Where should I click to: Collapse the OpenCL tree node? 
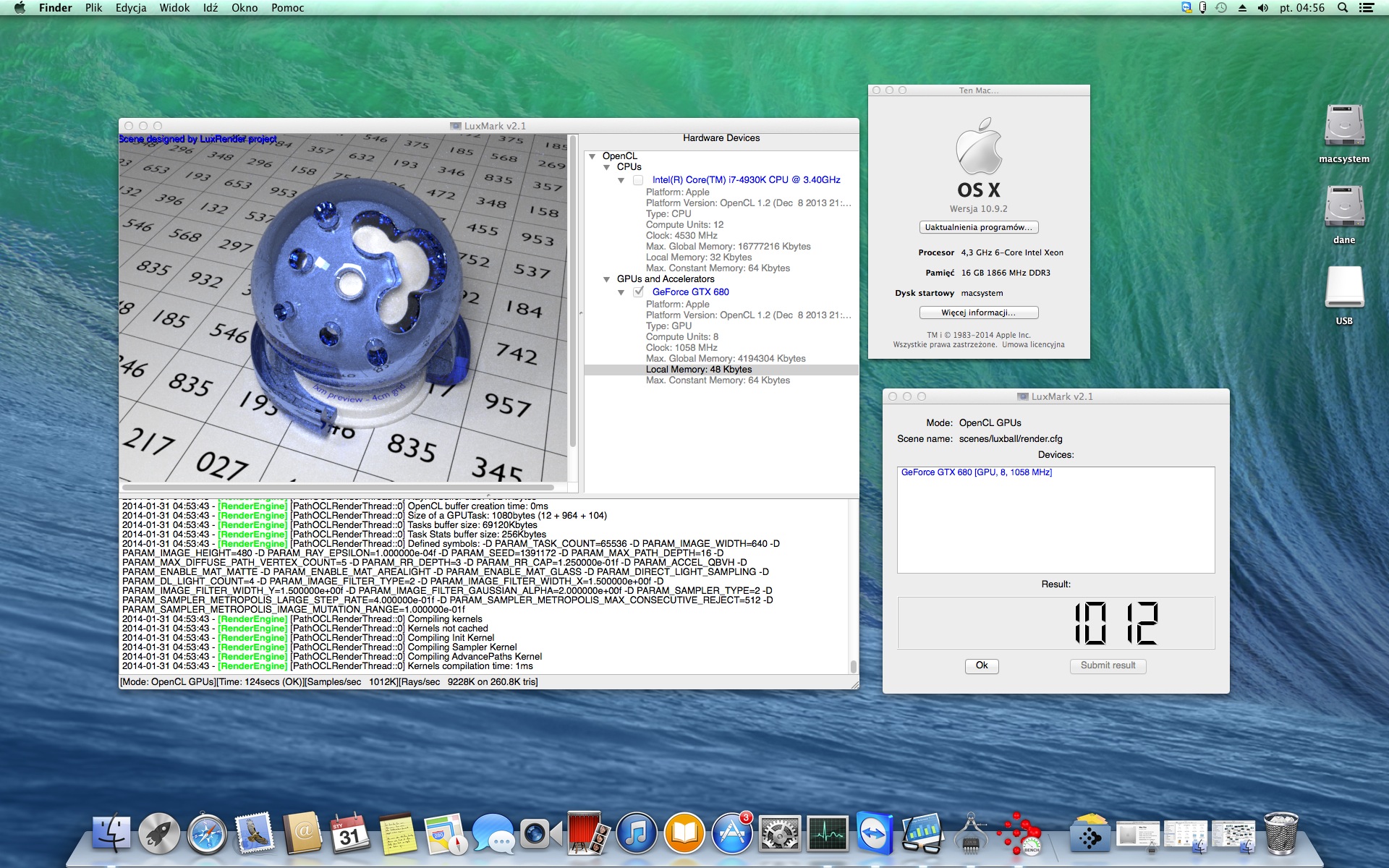[x=592, y=156]
